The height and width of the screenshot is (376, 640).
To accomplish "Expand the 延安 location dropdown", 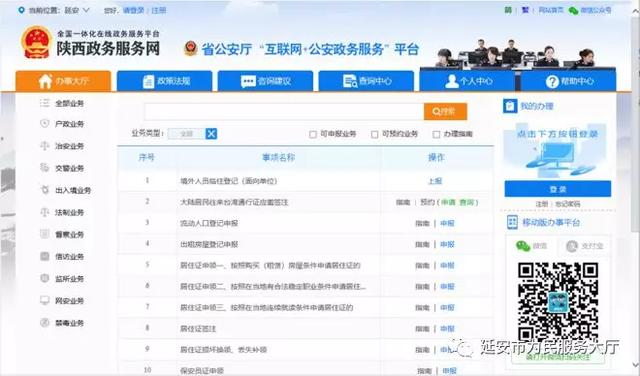I will click(77, 11).
